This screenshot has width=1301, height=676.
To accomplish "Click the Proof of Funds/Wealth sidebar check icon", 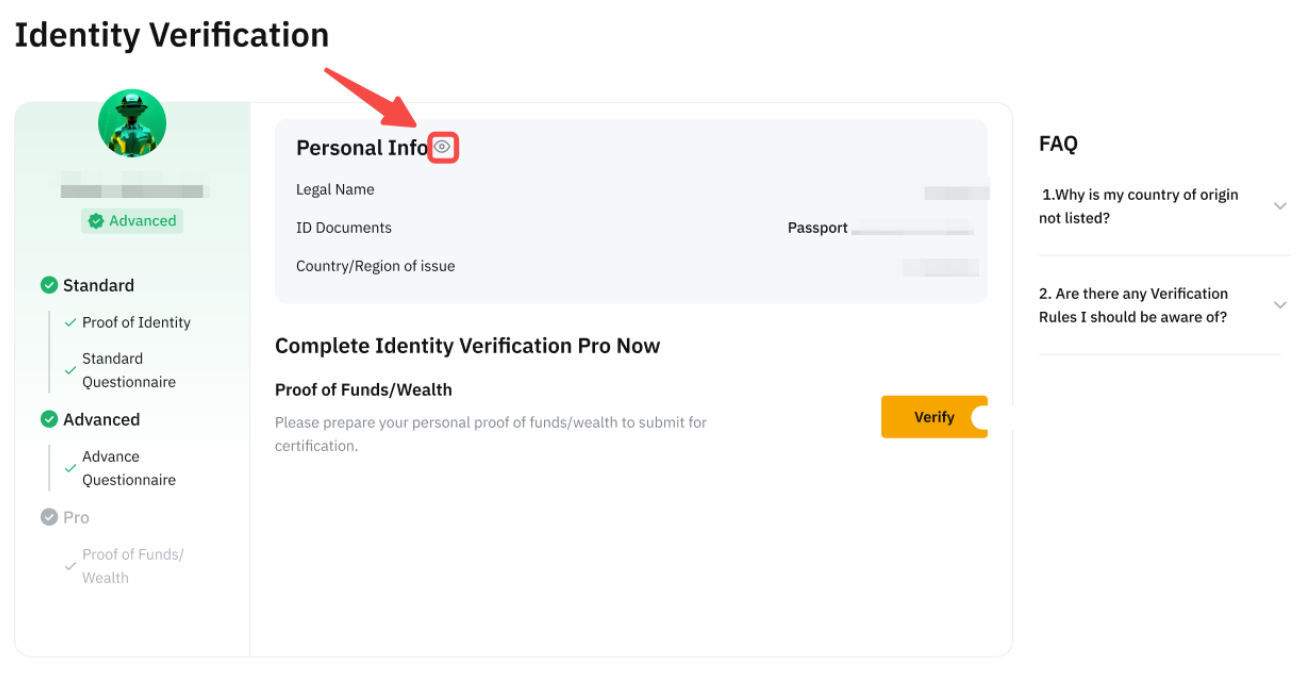I will tap(70, 566).
